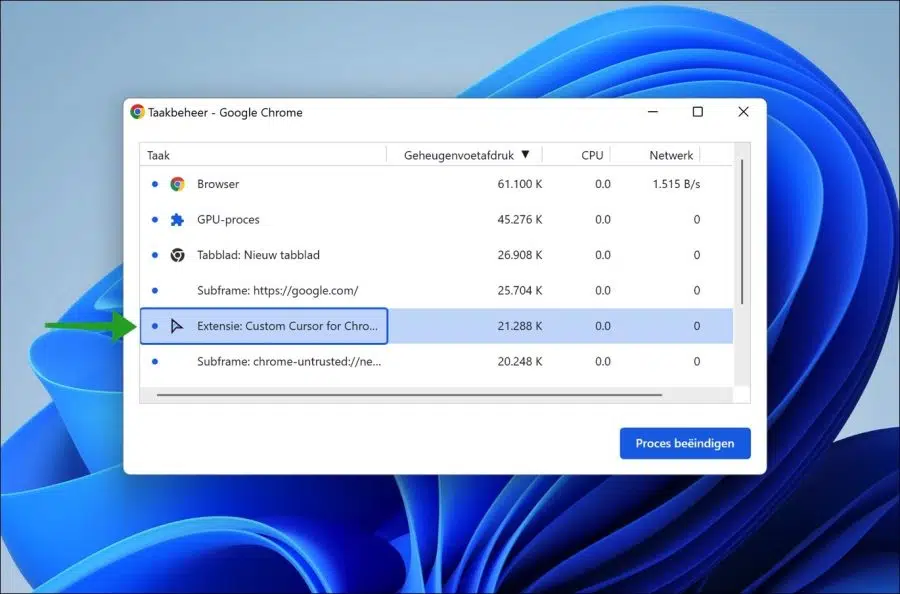Select the Extensie: Custom Cursor for Chrome row
This screenshot has height=594, width=900.
pos(436,326)
